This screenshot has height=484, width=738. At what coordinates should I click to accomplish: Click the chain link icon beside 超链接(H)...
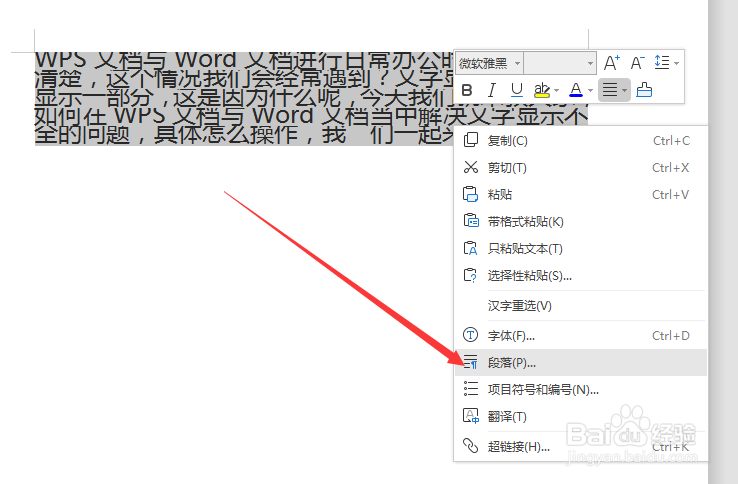point(471,445)
